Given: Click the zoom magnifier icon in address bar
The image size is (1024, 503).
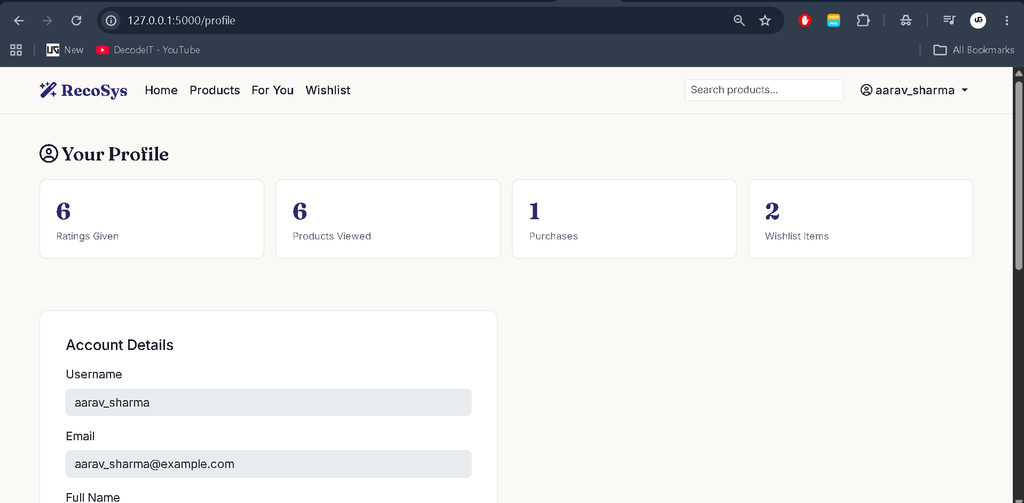Looking at the screenshot, I should (739, 21).
